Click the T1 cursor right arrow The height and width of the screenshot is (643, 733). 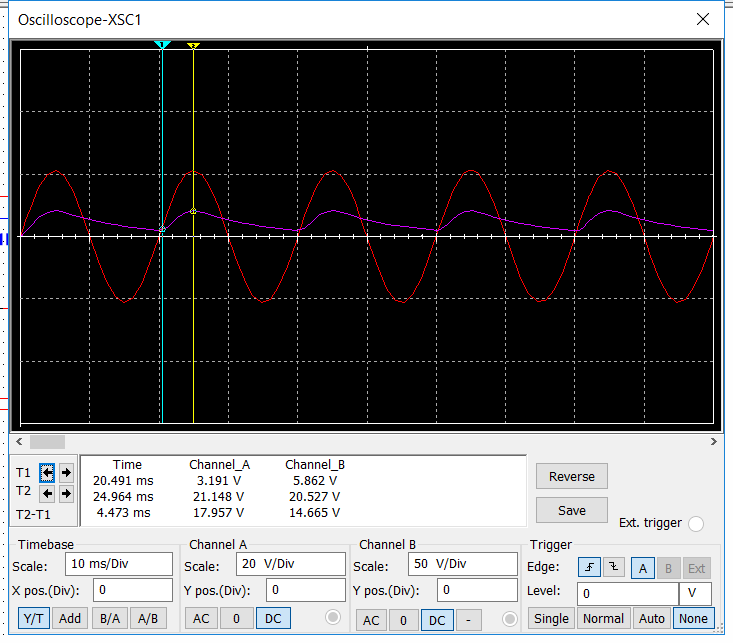point(66,472)
